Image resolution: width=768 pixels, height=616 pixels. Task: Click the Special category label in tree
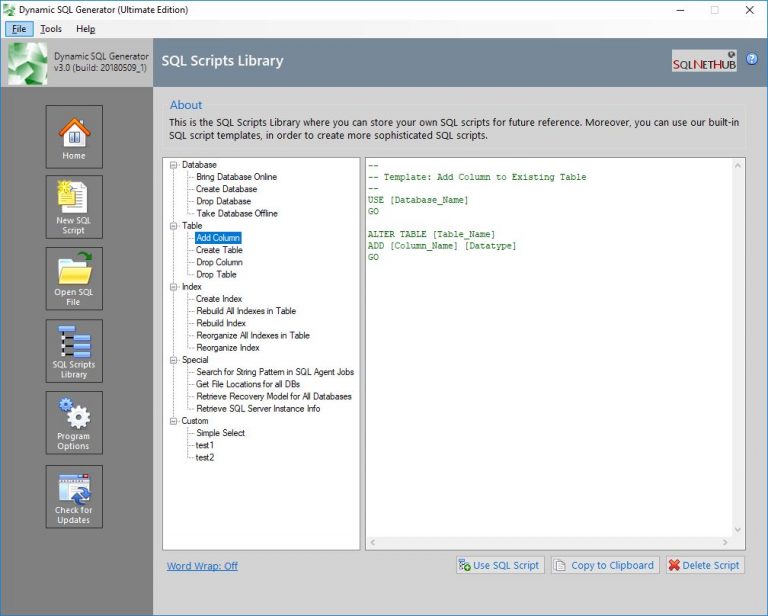point(195,360)
